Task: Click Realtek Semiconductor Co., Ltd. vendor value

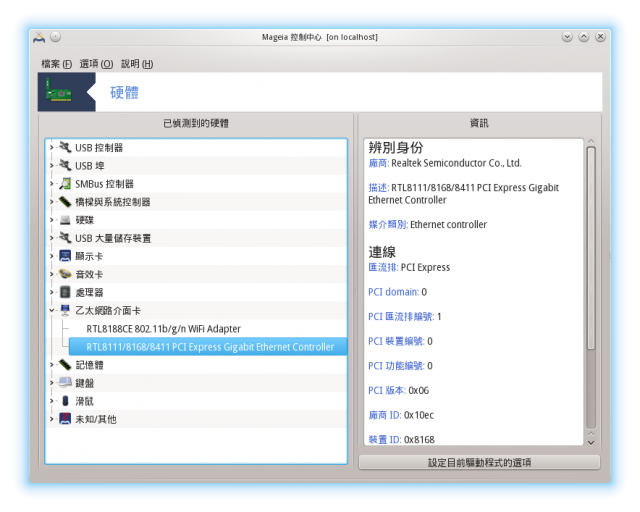Action: [x=456, y=163]
